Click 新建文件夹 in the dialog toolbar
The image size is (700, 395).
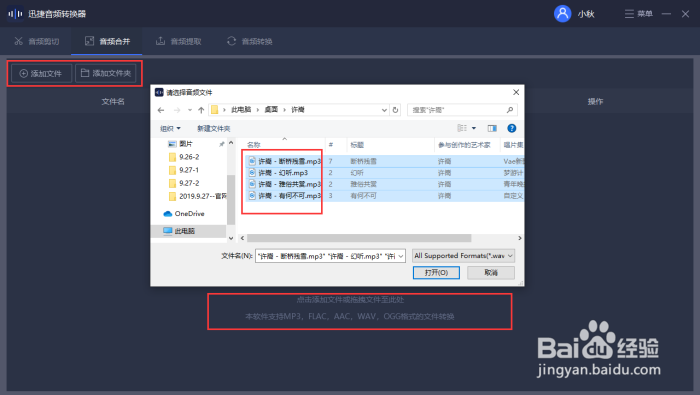[213, 129]
